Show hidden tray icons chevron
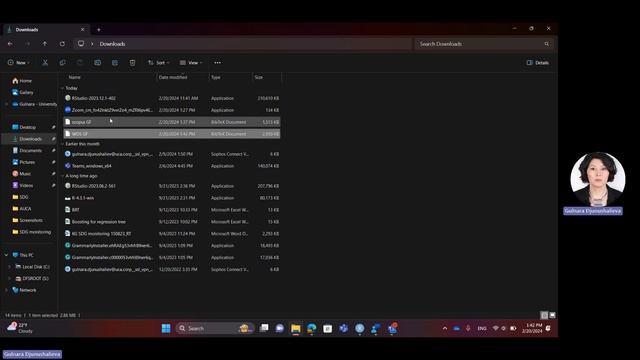Screen dimensions: 640x360 444,328
